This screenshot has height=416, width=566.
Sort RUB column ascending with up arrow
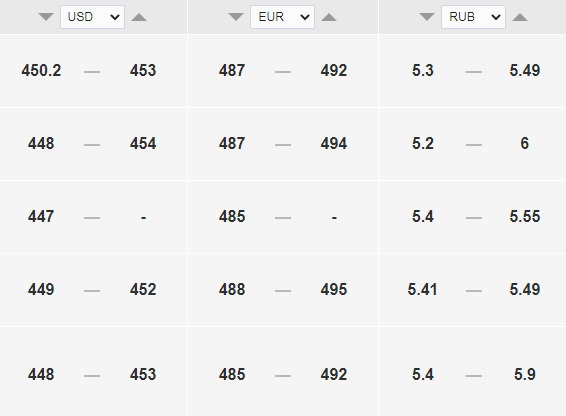(520, 17)
